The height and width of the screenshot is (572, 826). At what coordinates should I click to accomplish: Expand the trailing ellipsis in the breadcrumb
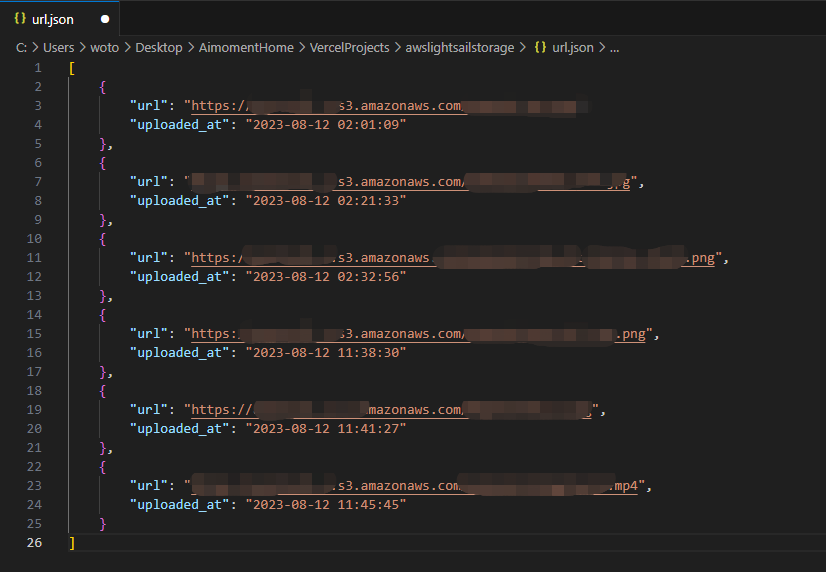click(x=614, y=47)
